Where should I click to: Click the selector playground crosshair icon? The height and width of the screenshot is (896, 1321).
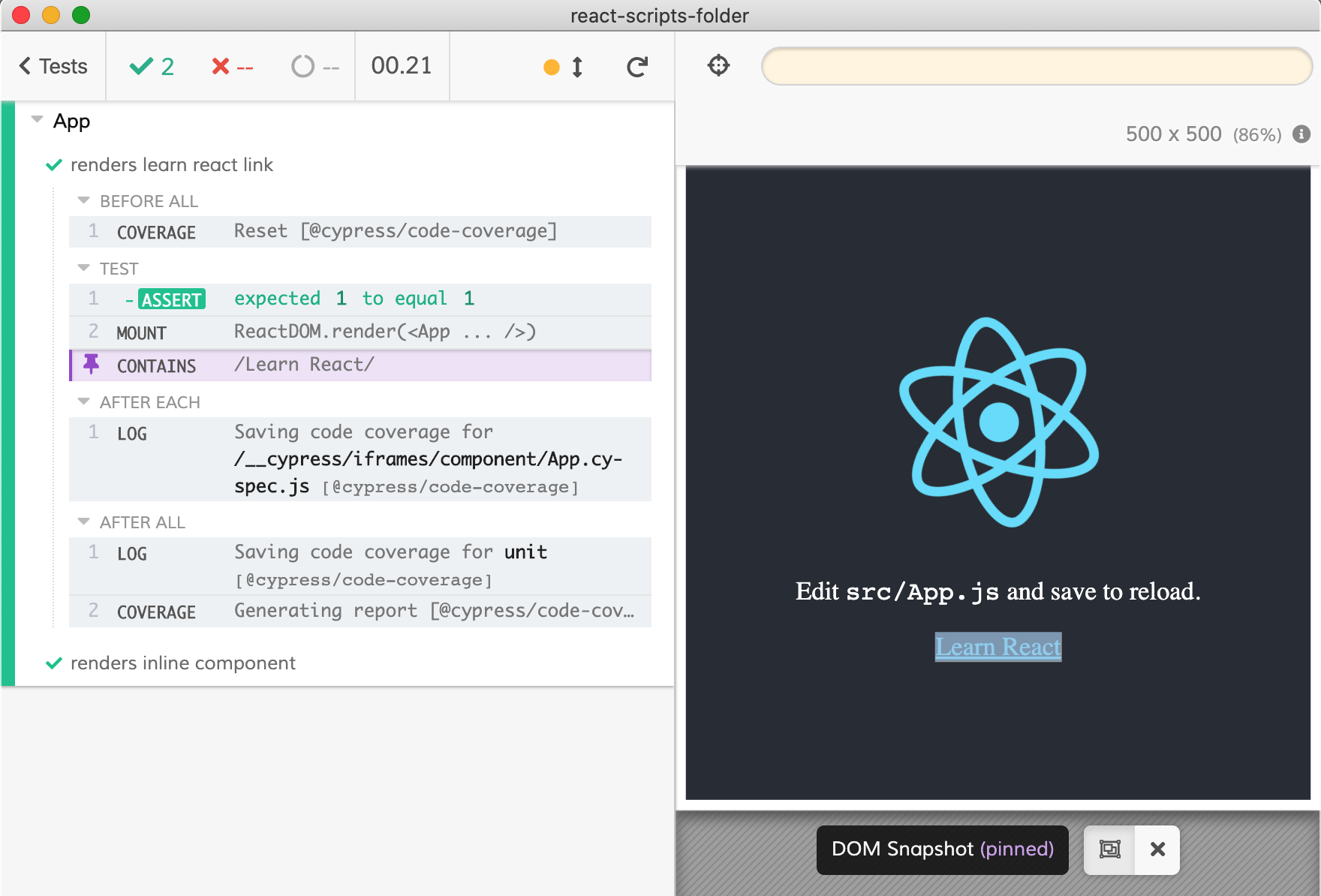pos(718,66)
